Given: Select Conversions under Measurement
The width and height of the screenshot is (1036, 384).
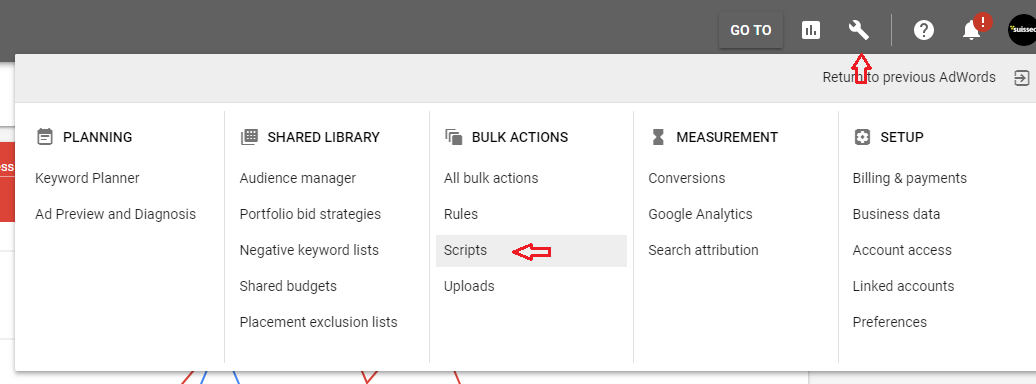Looking at the screenshot, I should tap(686, 178).
